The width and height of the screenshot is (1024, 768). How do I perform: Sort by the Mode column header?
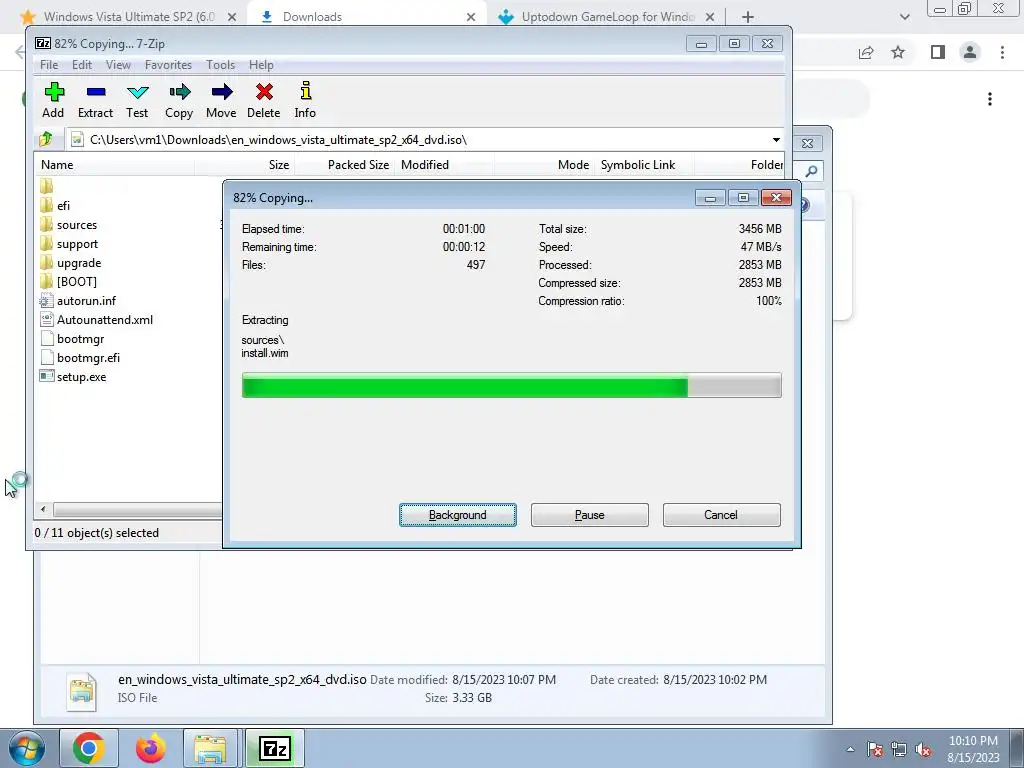click(x=545, y=165)
